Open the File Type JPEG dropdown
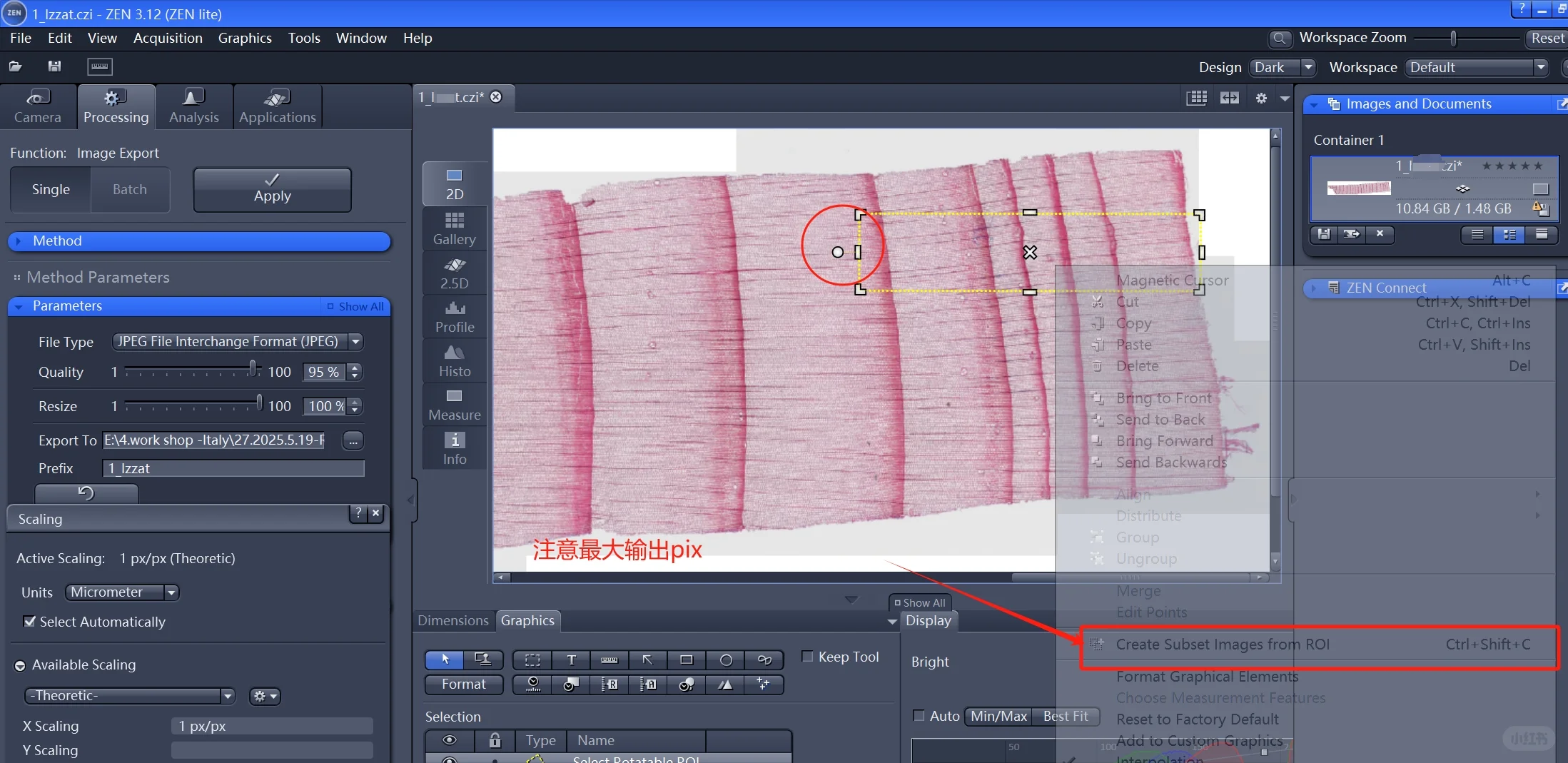The image size is (1568, 763). [238, 342]
